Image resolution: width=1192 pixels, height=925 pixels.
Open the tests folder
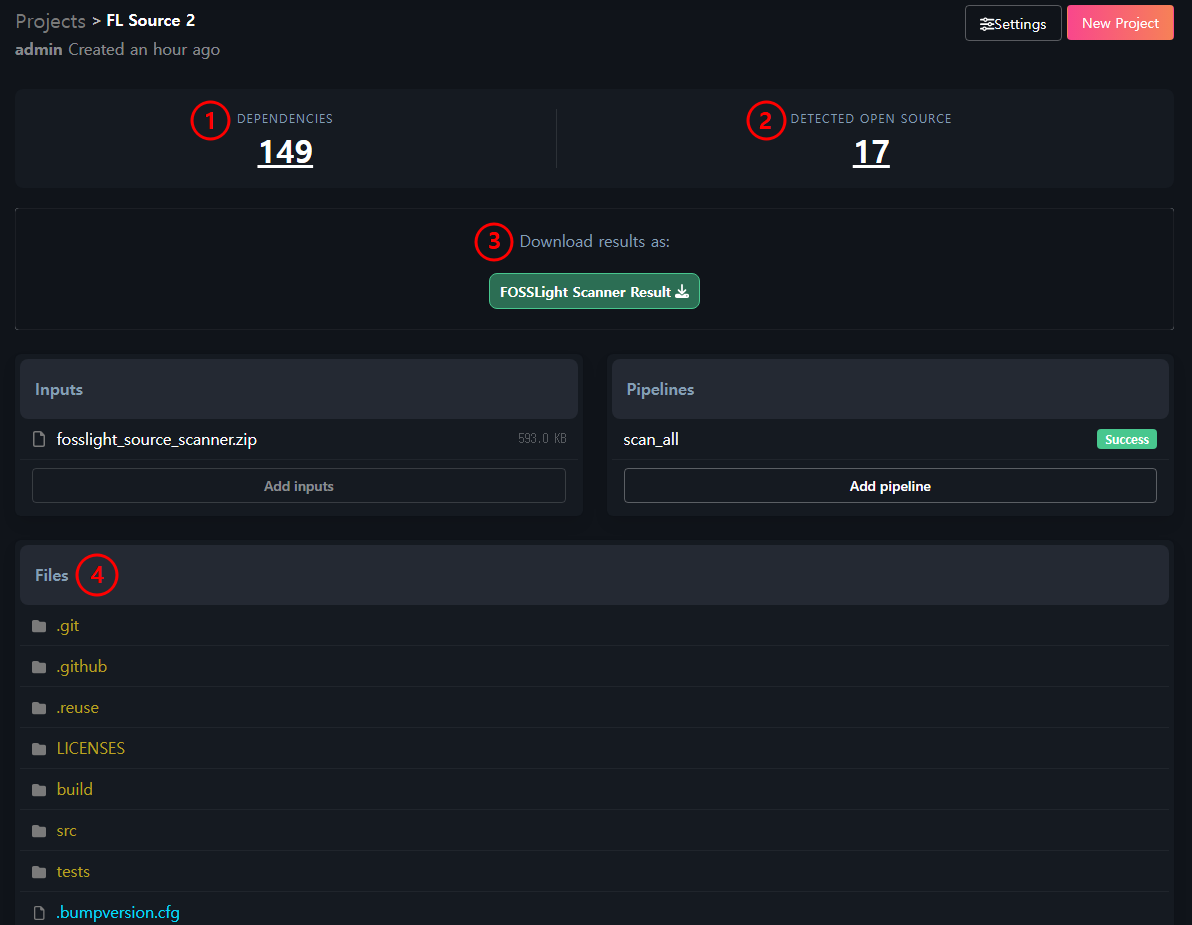[x=73, y=872]
